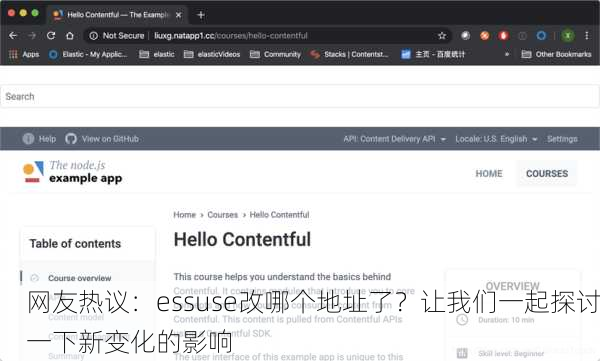Open the Apps grid shortcut

point(24,54)
